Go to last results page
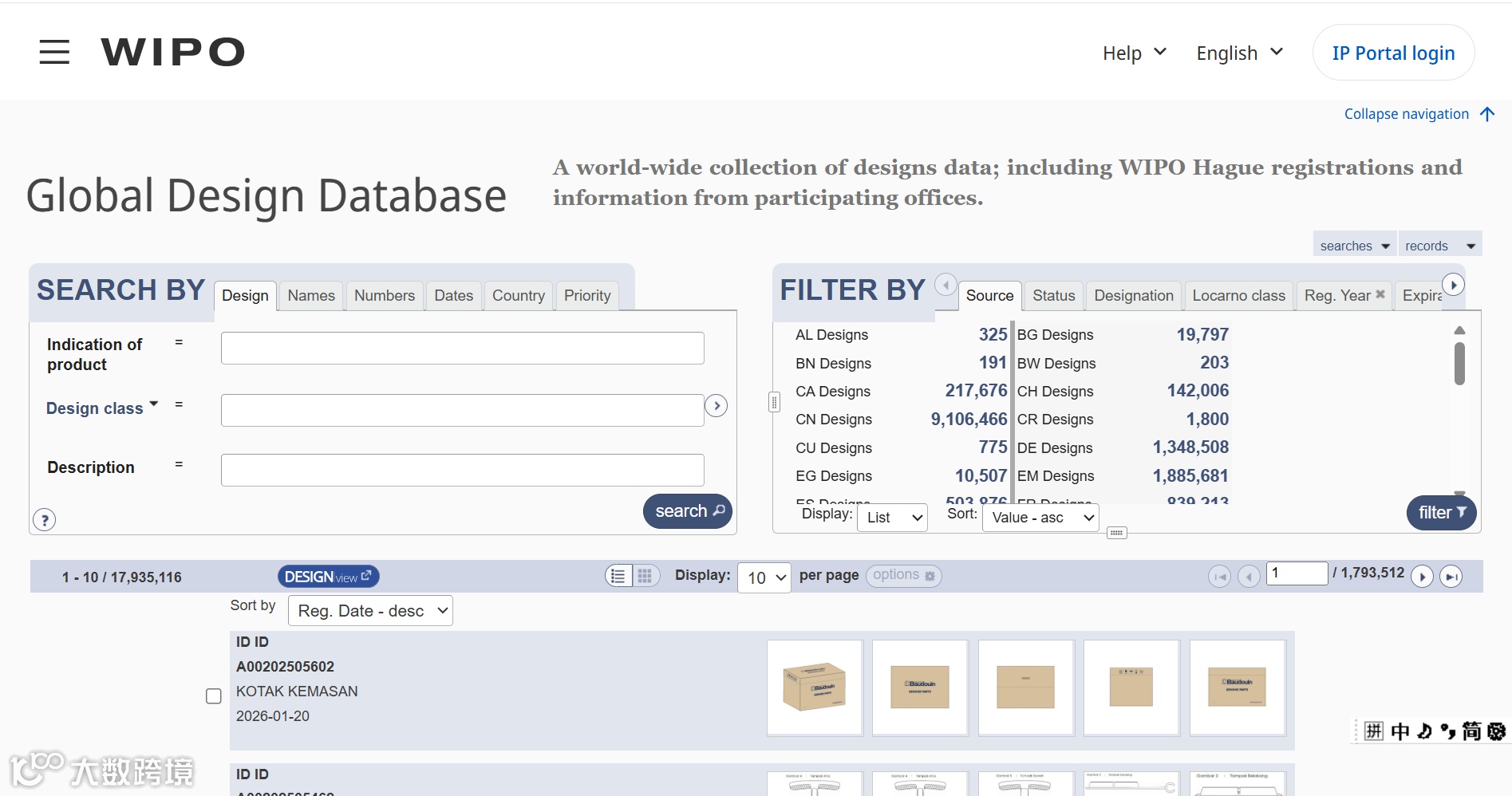This screenshot has width=1512, height=796. pos(1451,576)
